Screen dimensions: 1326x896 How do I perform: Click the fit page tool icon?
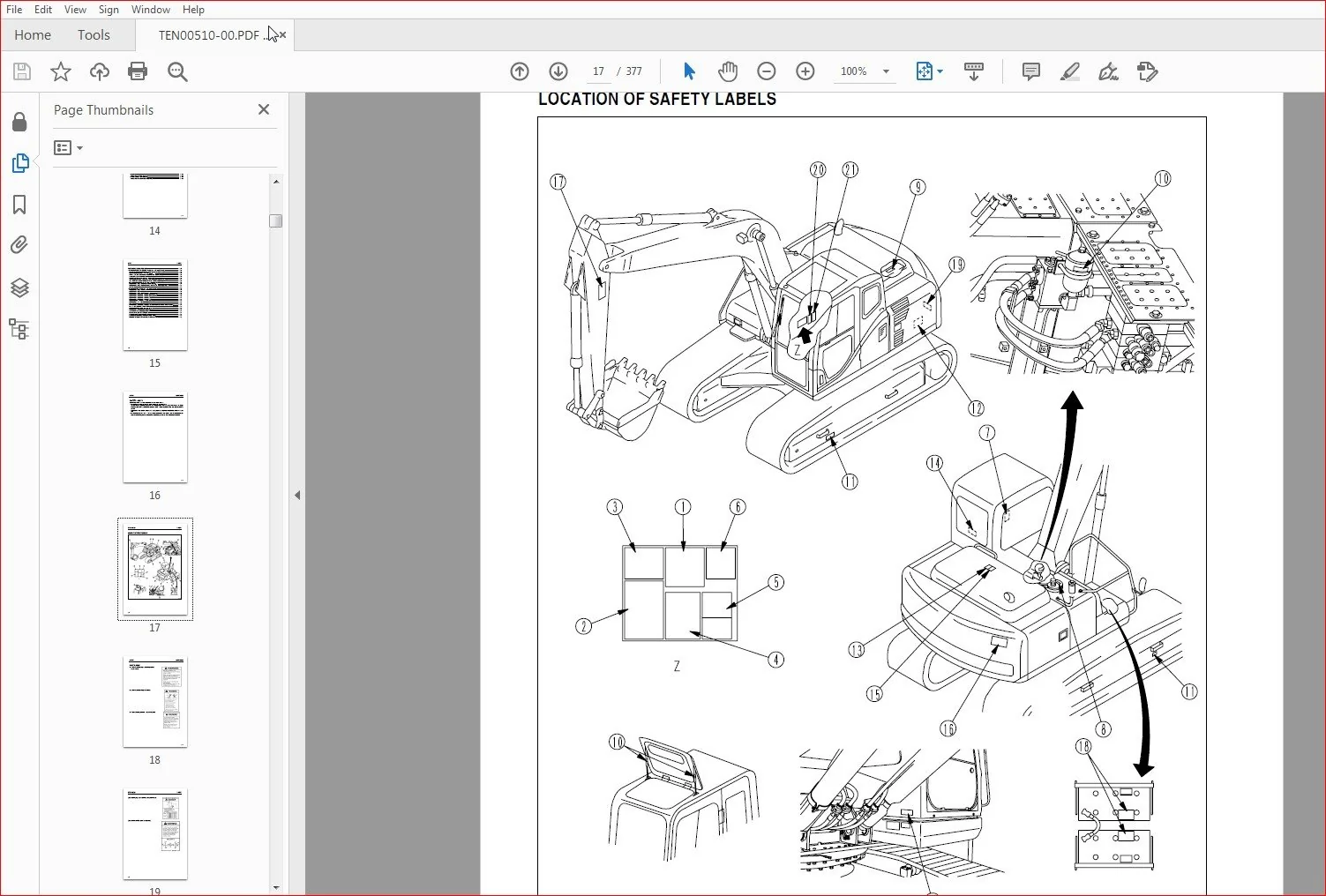tap(924, 71)
